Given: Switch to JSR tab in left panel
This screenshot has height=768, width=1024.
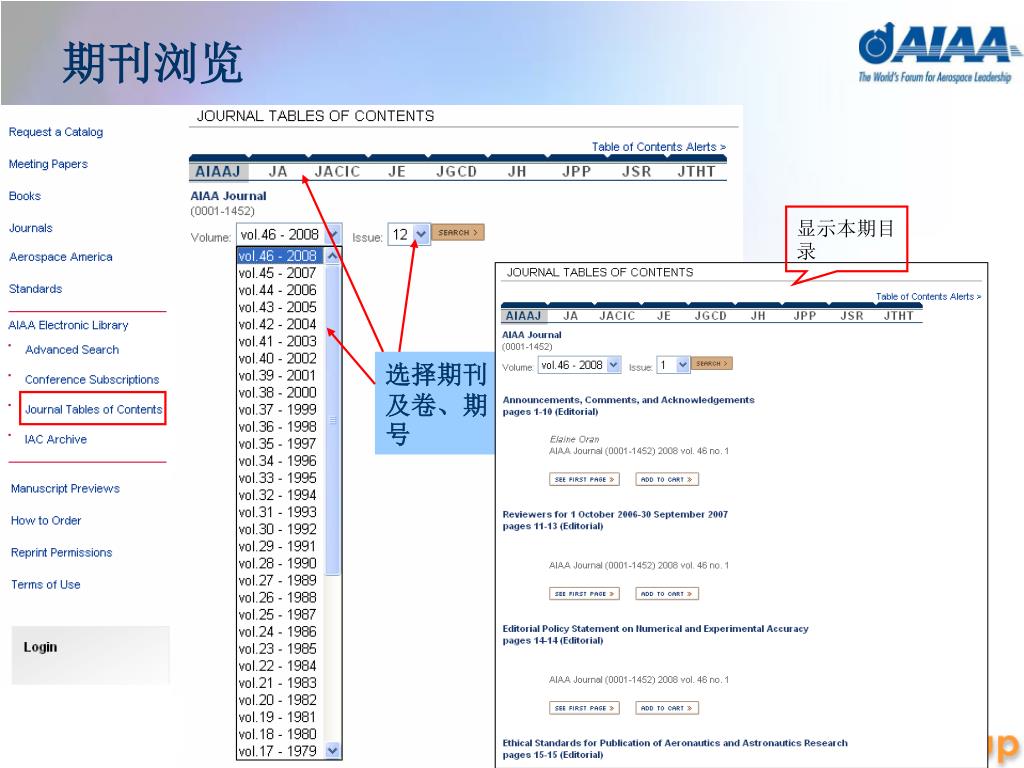Looking at the screenshot, I should 637,171.
